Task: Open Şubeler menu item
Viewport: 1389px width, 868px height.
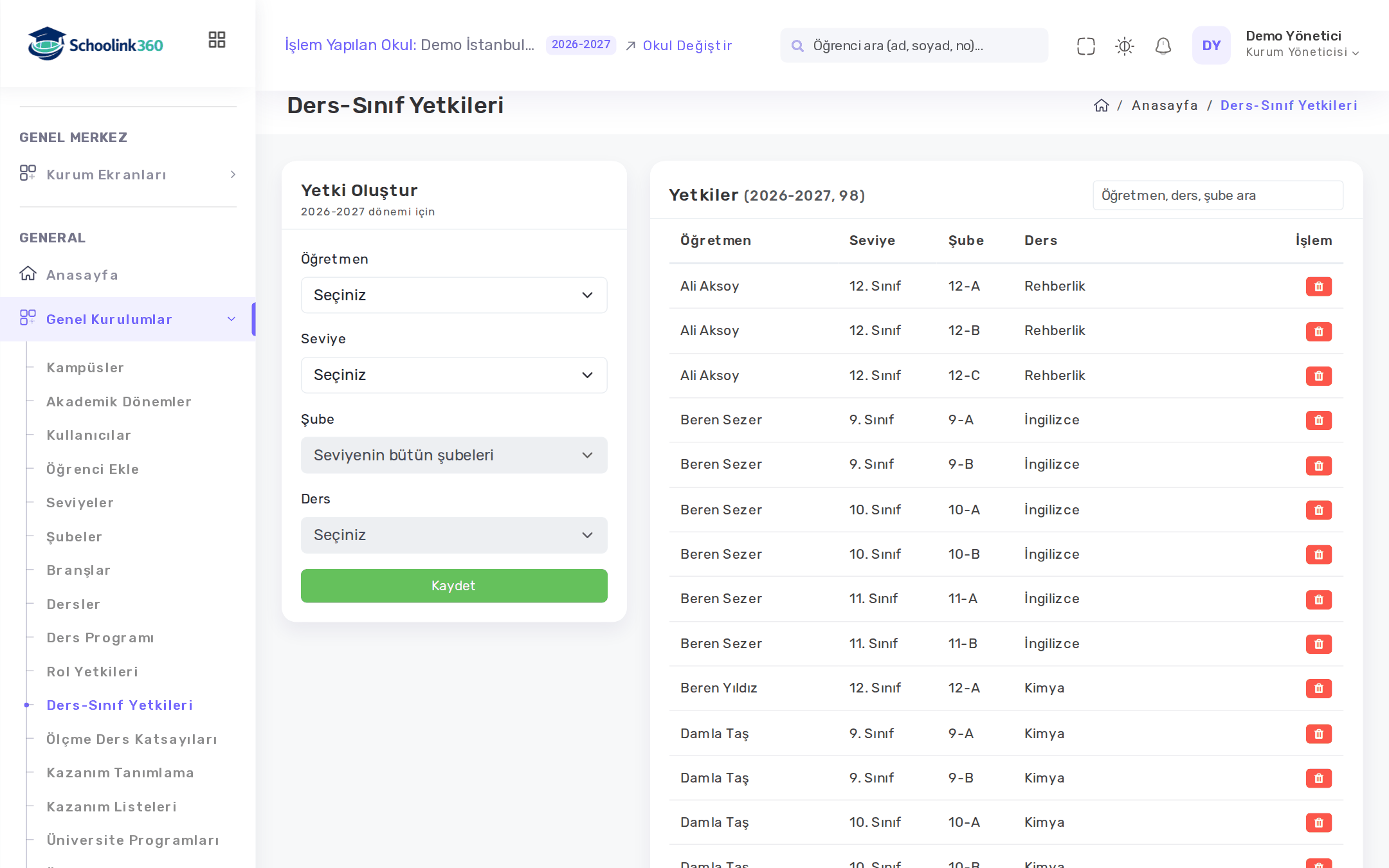Action: pyautogui.click(x=75, y=537)
